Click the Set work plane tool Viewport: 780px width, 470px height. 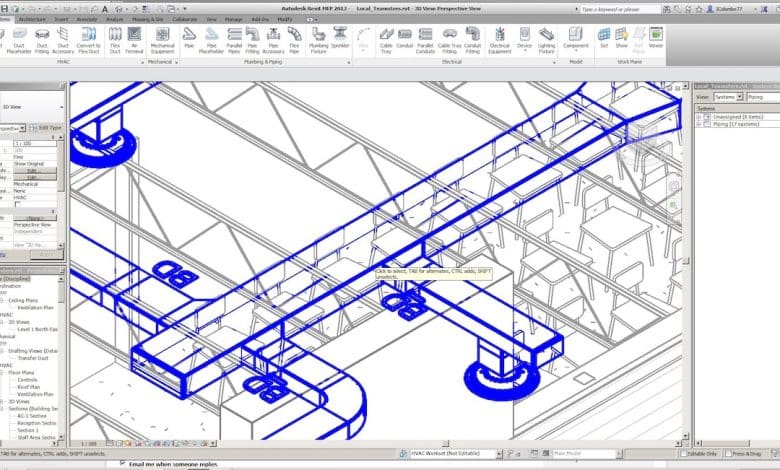coord(604,38)
